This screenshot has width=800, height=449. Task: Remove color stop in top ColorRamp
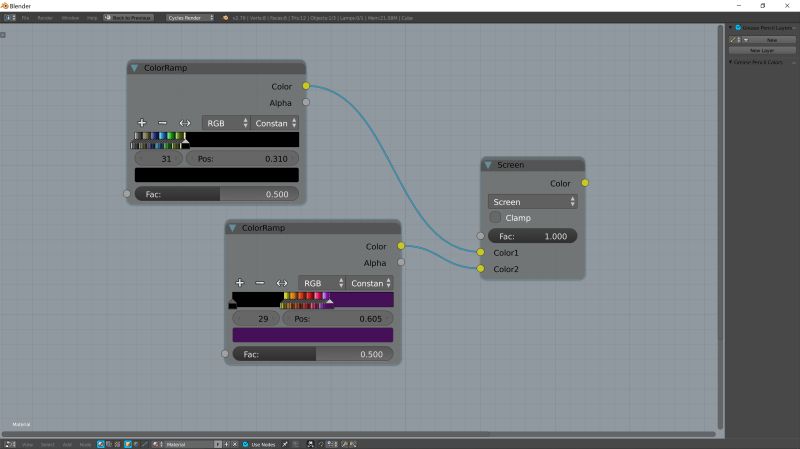(x=162, y=122)
